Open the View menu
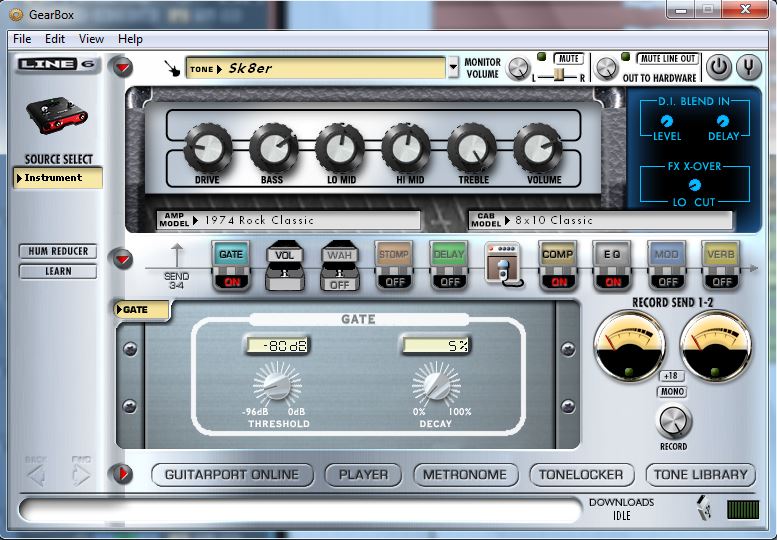777x540 pixels. pos(91,39)
